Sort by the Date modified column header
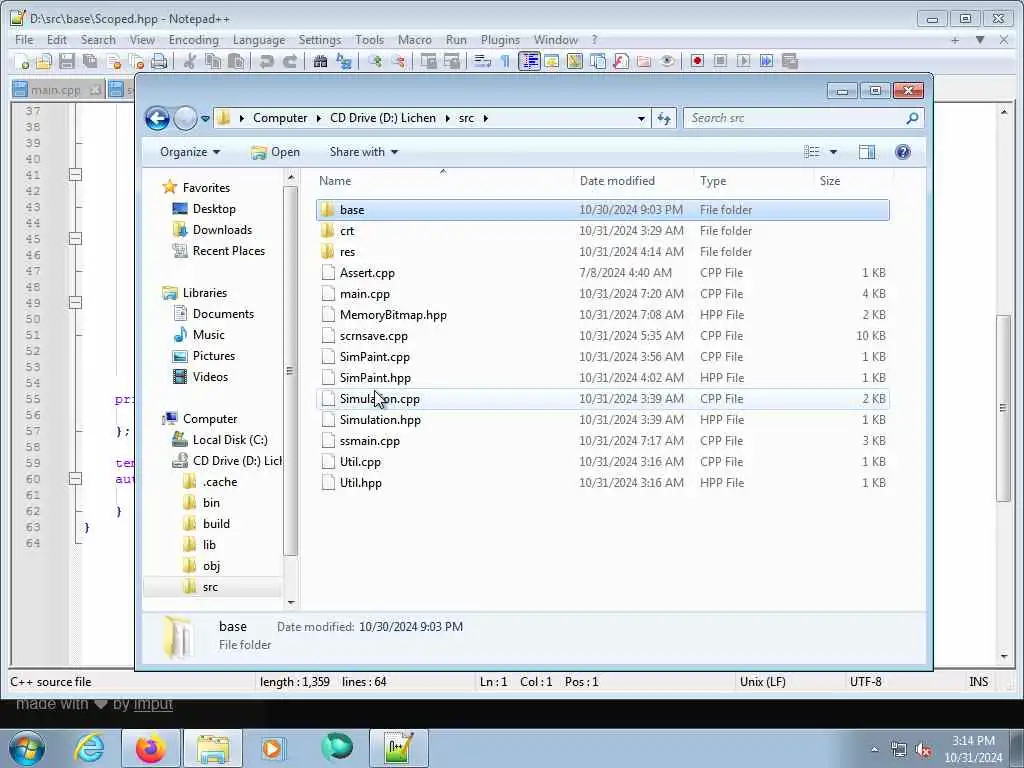The height and width of the screenshot is (768, 1024). coord(633,181)
